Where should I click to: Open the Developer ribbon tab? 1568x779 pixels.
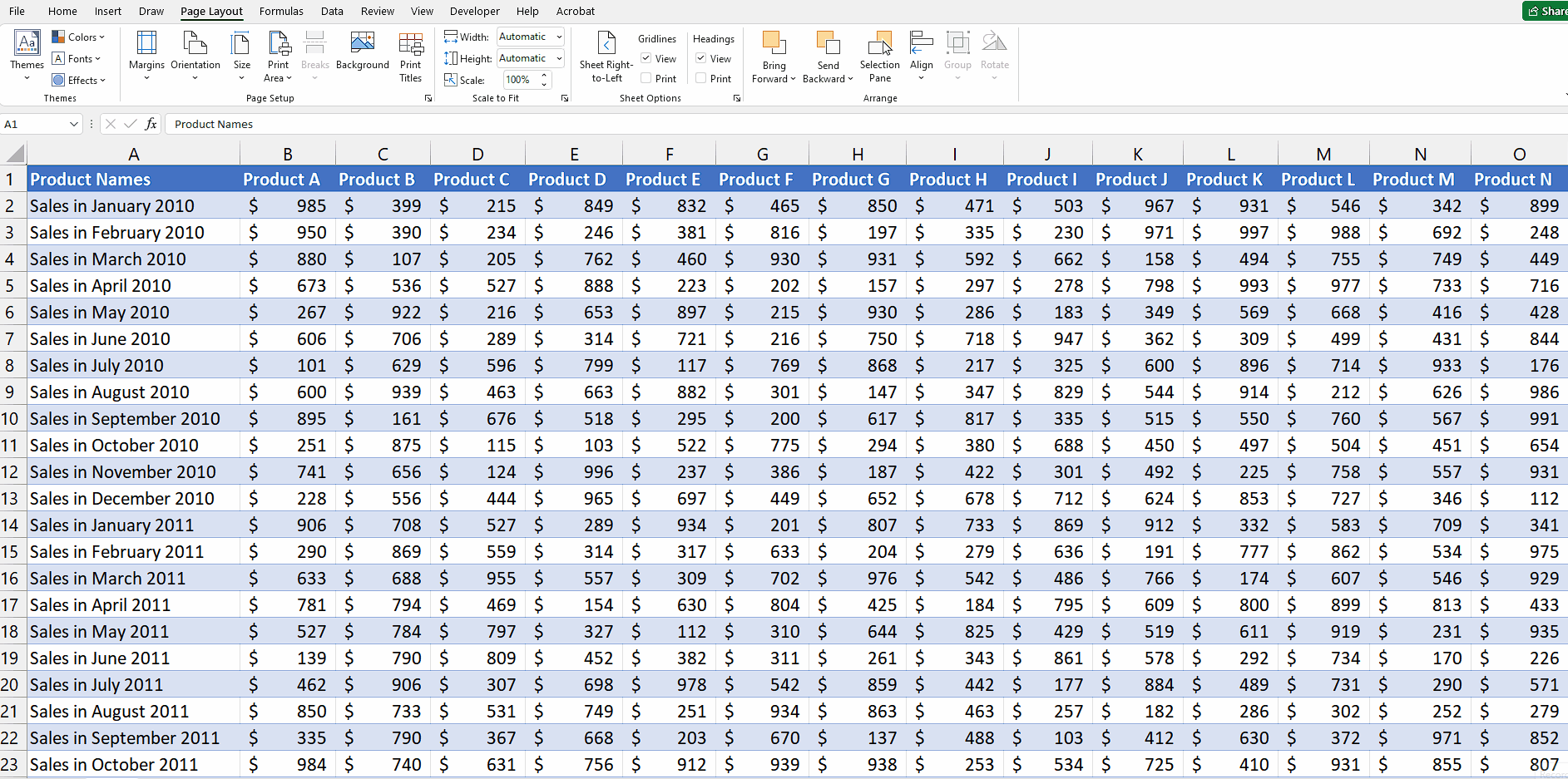[x=474, y=11]
